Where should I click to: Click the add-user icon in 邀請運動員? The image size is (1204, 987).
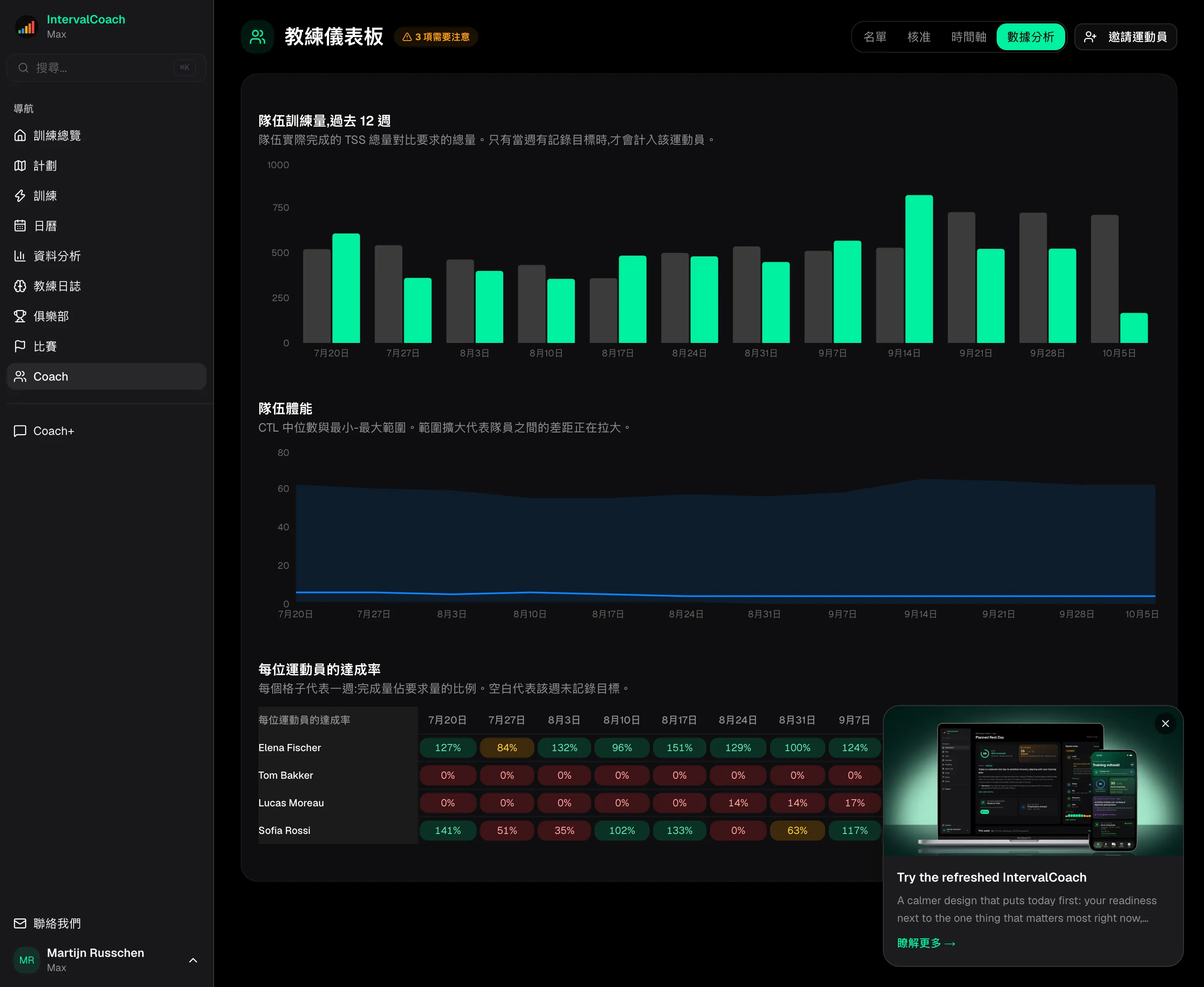tap(1090, 37)
